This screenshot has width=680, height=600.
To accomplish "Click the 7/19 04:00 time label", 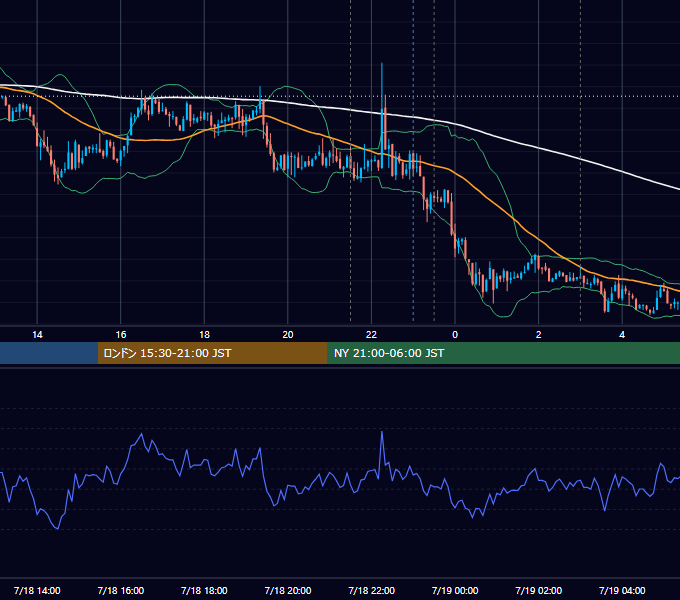I will (622, 590).
